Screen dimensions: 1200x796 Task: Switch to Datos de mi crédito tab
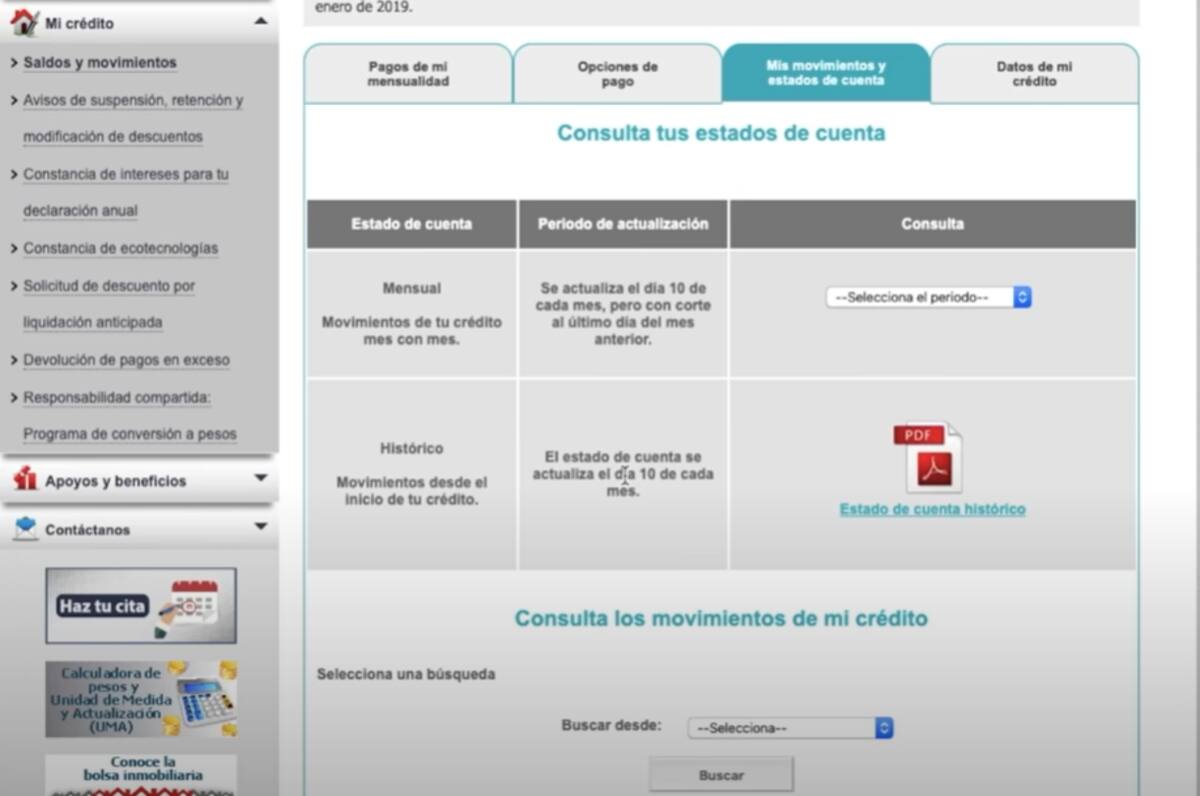(x=1034, y=74)
